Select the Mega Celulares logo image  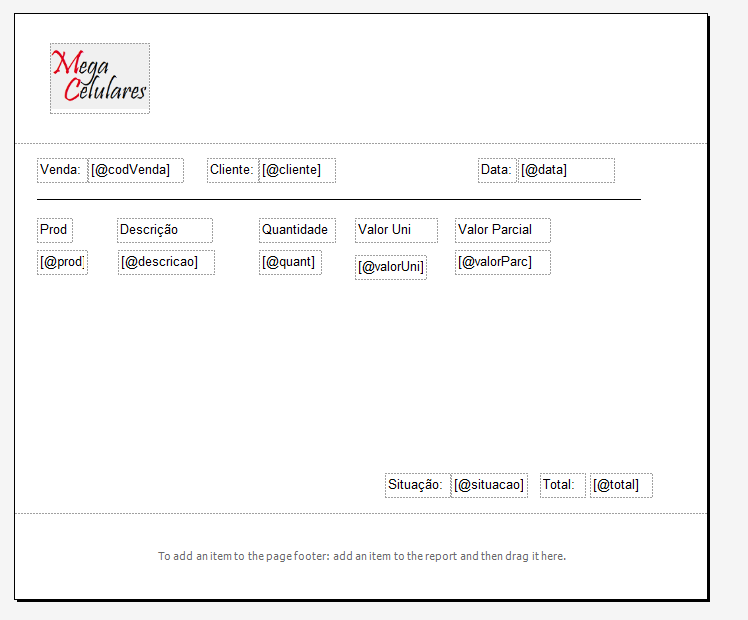click(x=100, y=79)
